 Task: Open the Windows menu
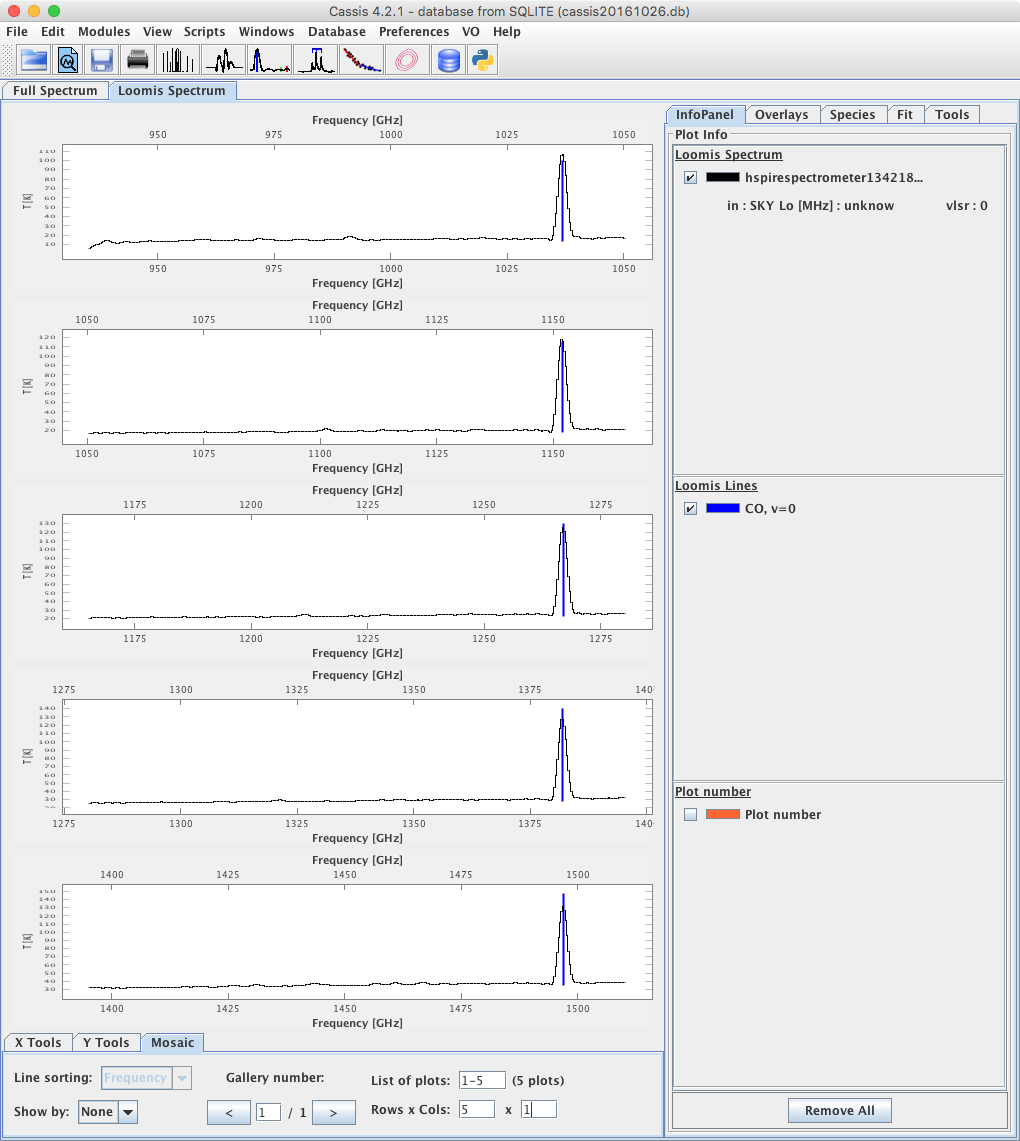(x=266, y=31)
